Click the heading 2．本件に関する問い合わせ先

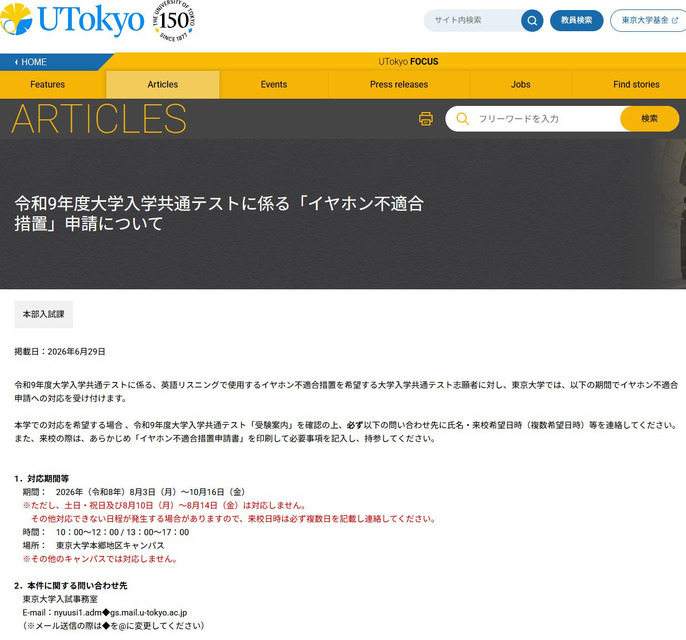(x=71, y=586)
